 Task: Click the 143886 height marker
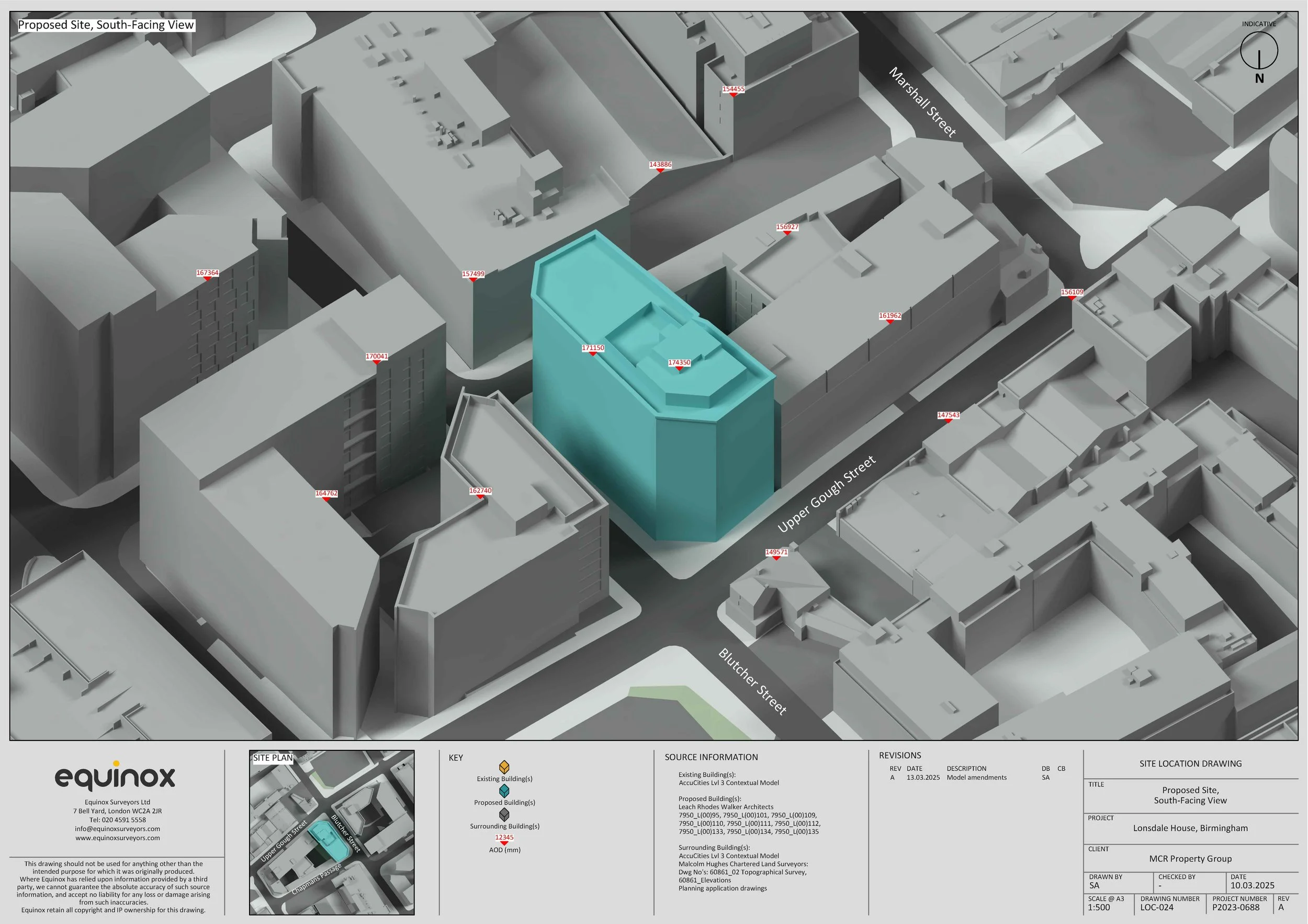coord(660,165)
